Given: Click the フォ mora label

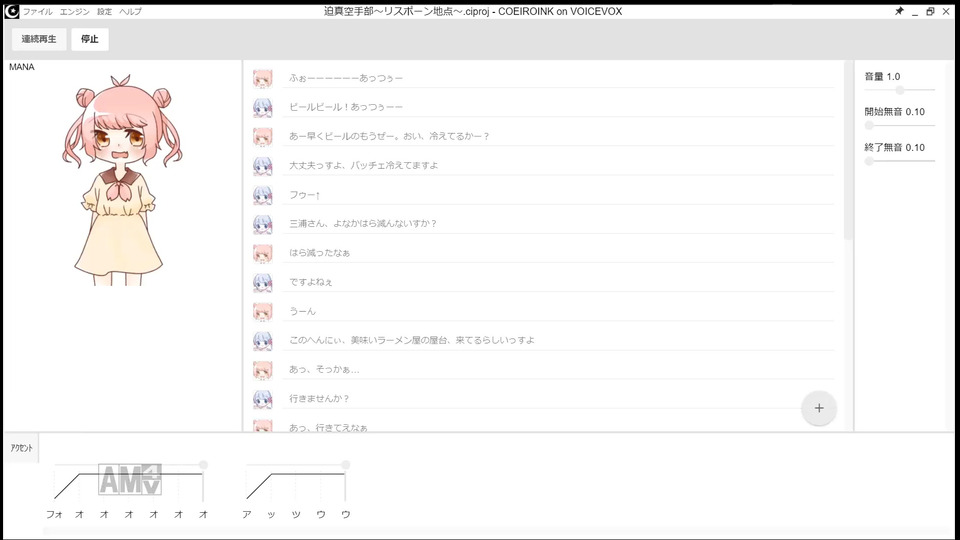Looking at the screenshot, I should click(x=54, y=514).
